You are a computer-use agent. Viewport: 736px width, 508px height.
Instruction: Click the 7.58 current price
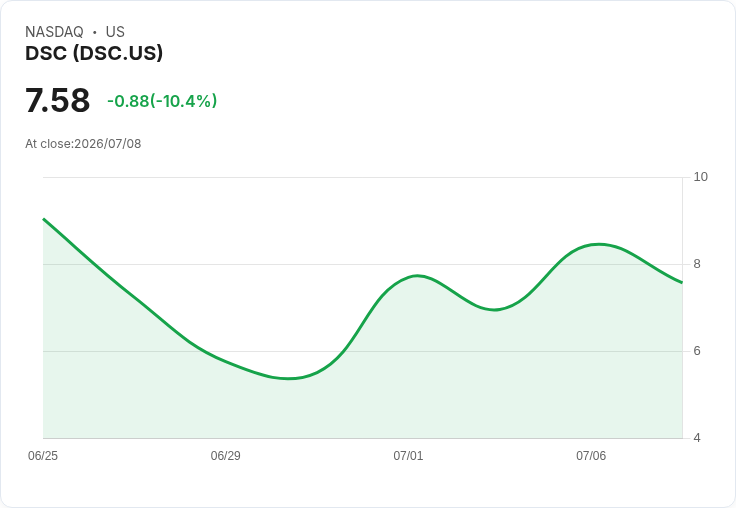coord(57,100)
